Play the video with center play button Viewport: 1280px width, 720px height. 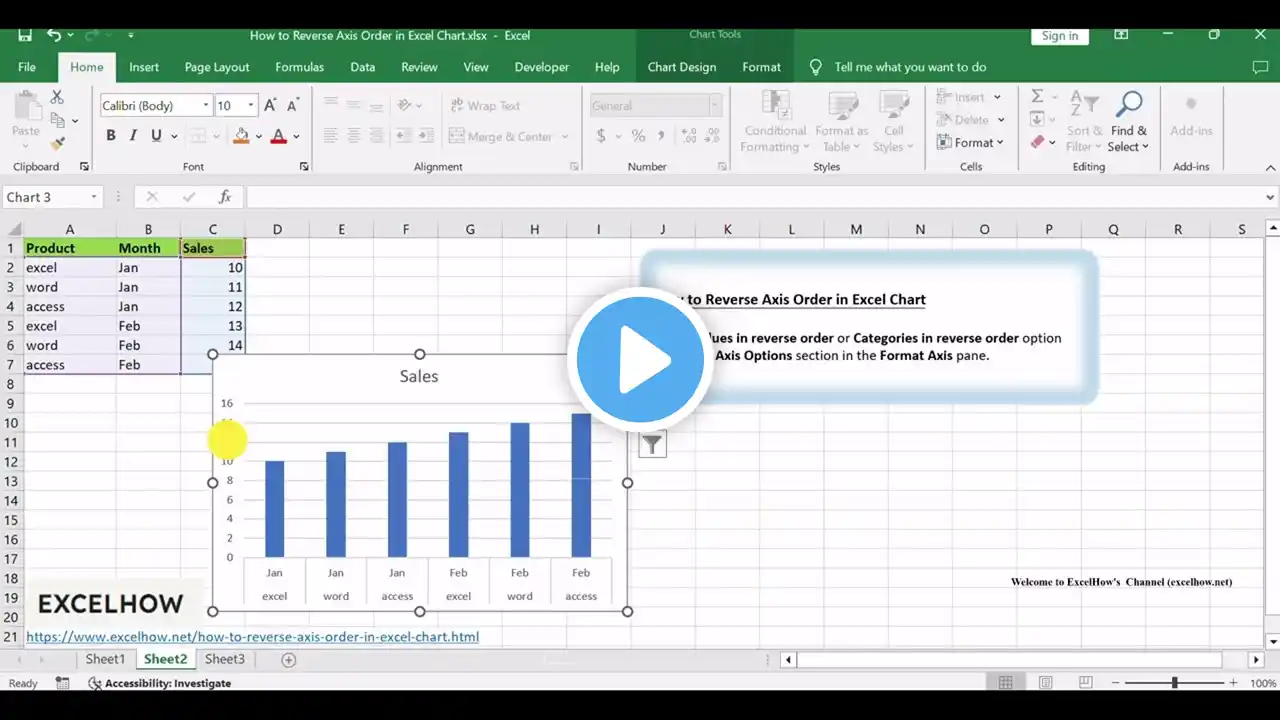coord(640,360)
